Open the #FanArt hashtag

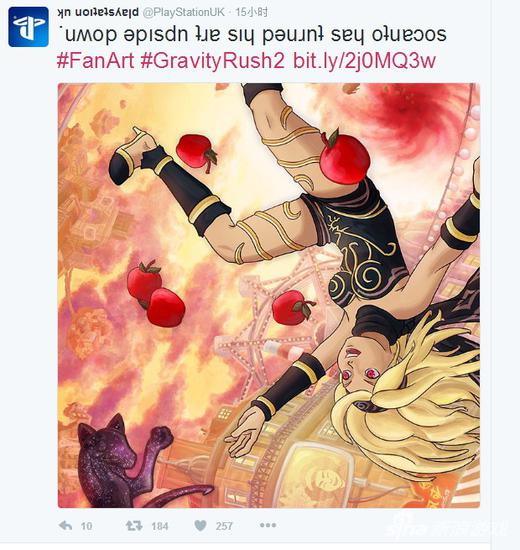(x=95, y=61)
